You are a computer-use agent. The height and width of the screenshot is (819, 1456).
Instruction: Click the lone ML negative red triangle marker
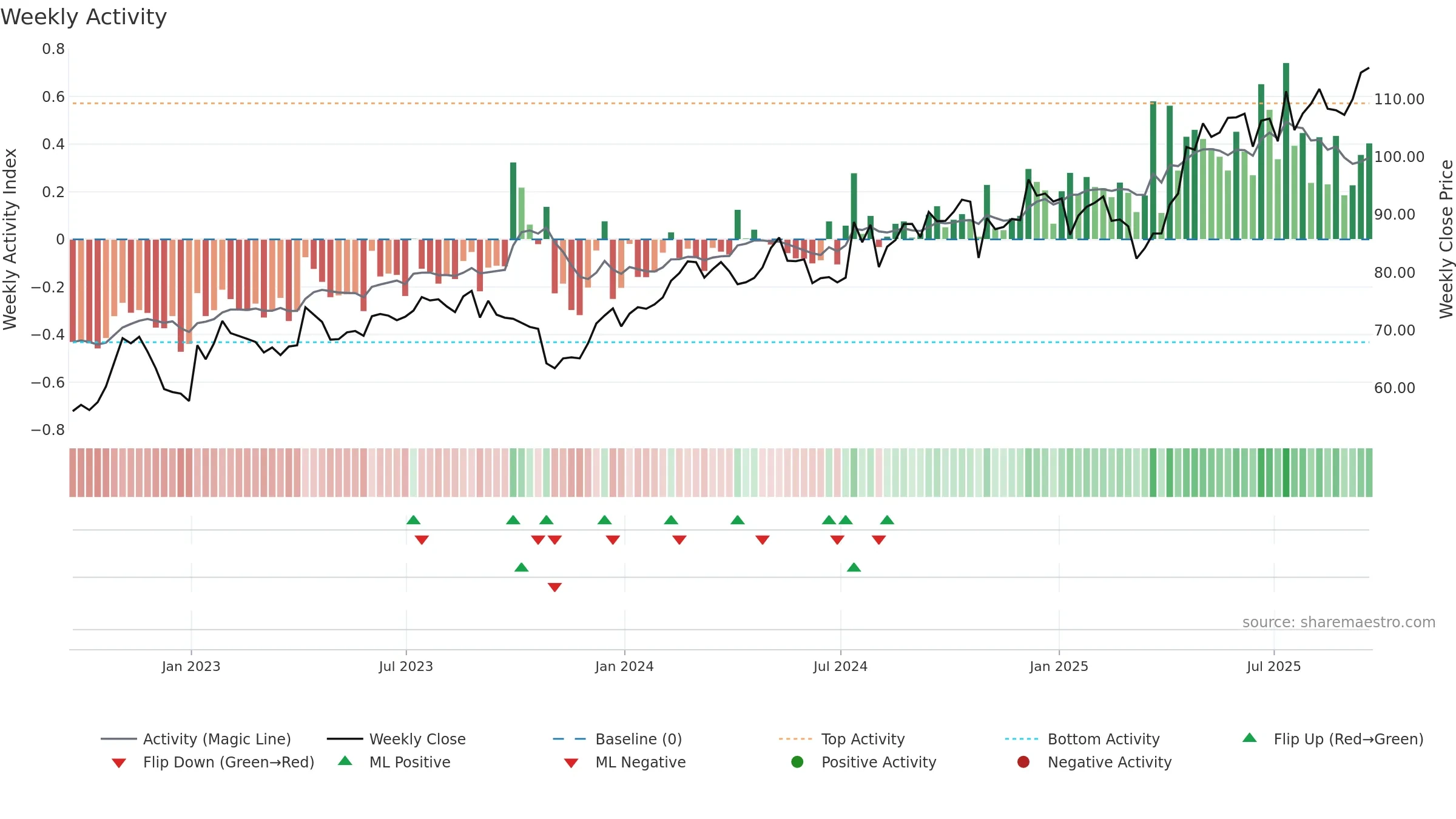[x=555, y=587]
